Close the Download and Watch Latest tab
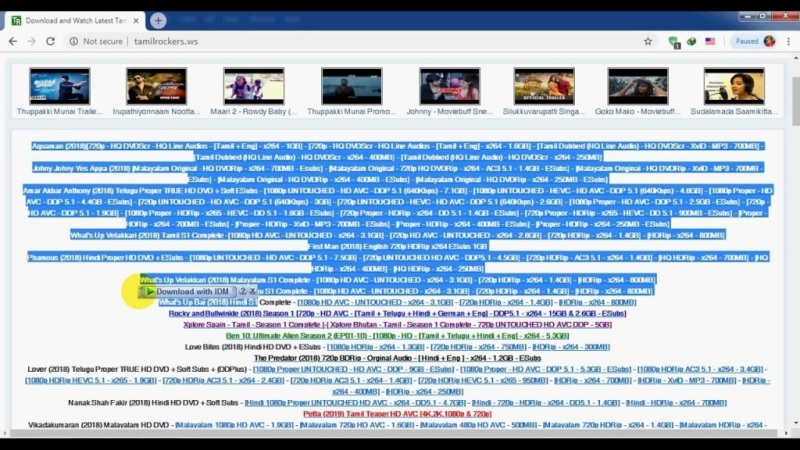 coord(136,20)
